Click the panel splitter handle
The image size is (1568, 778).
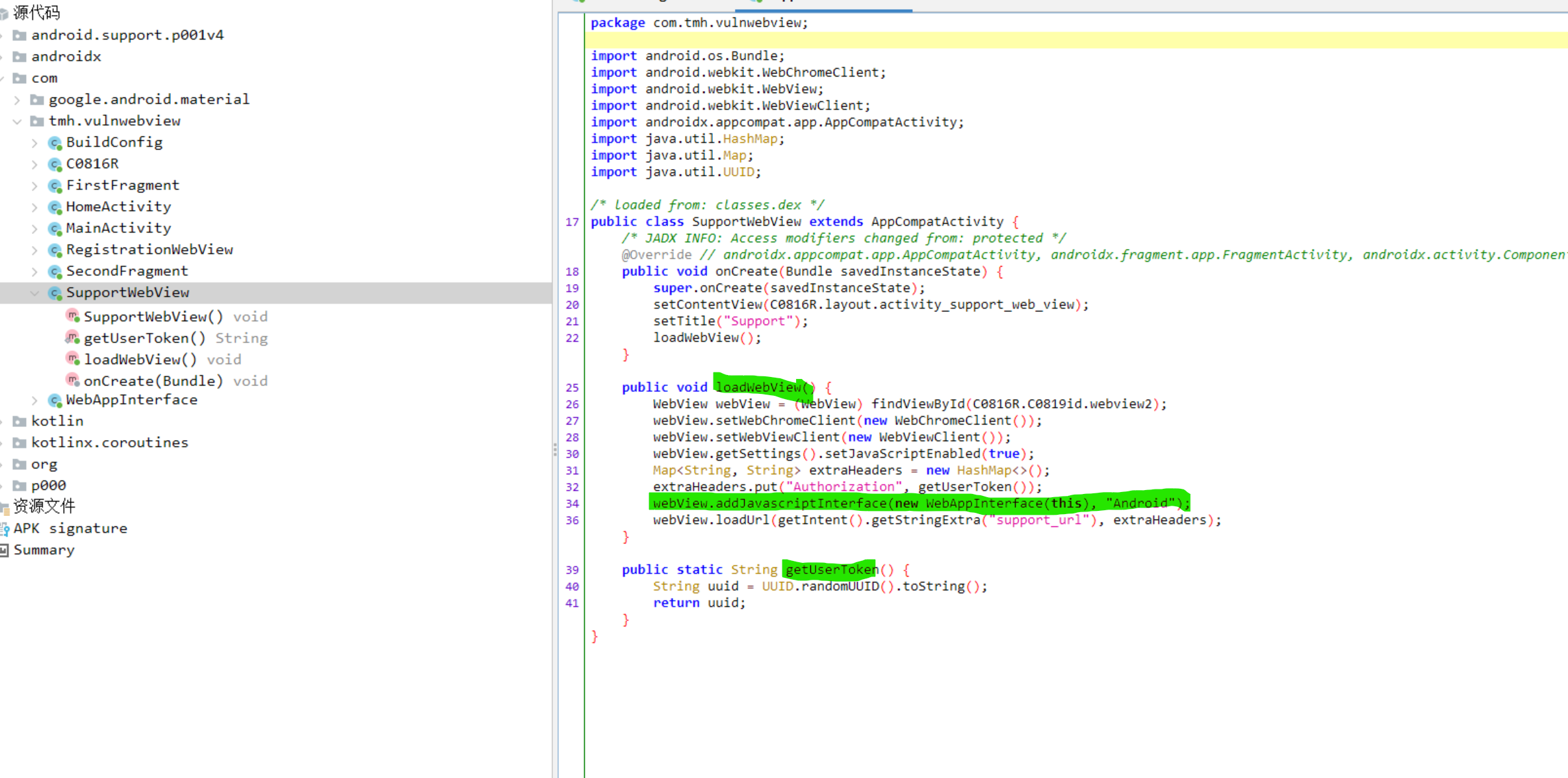point(555,450)
